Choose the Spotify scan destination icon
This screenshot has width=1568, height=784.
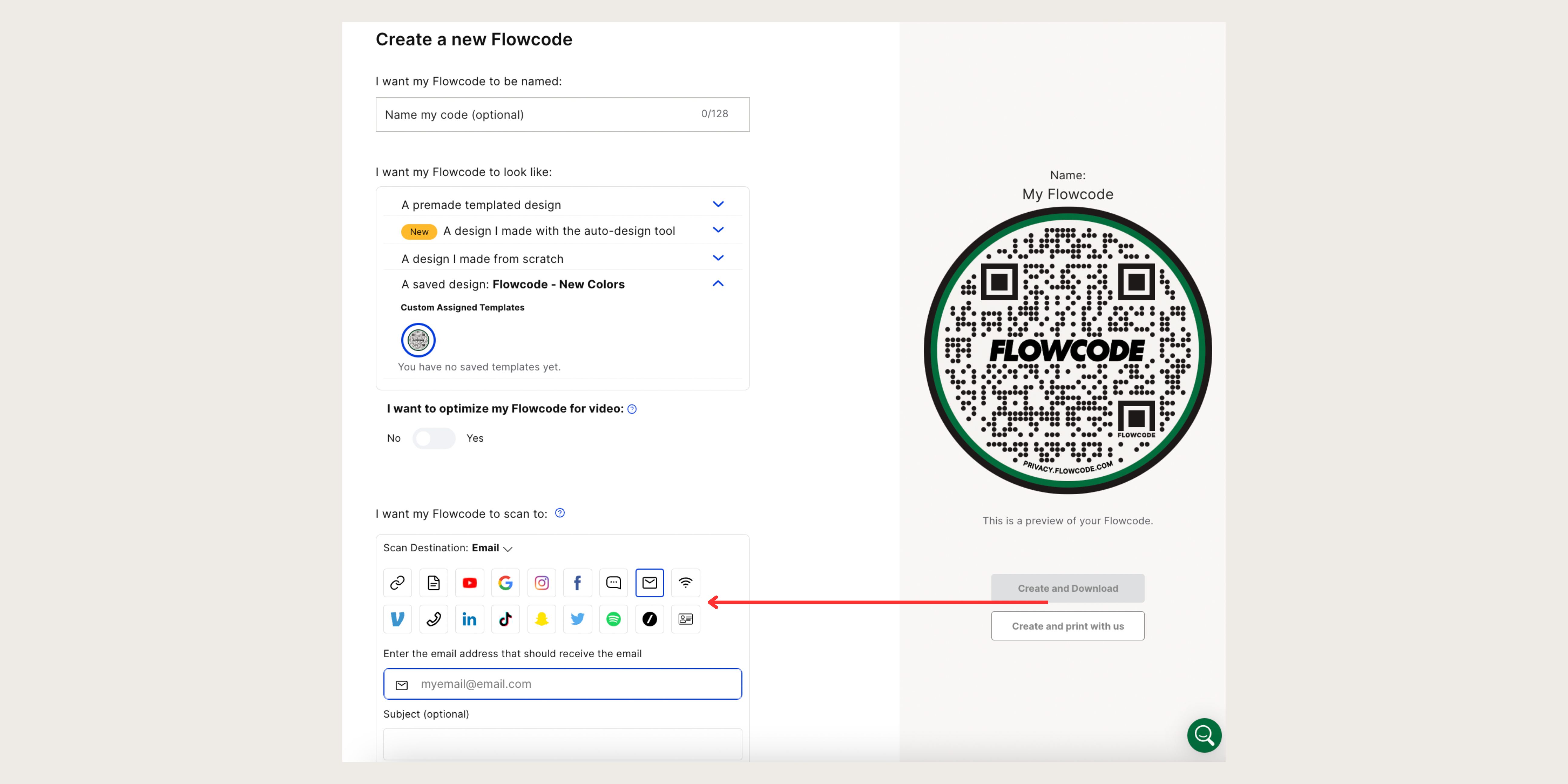point(613,619)
